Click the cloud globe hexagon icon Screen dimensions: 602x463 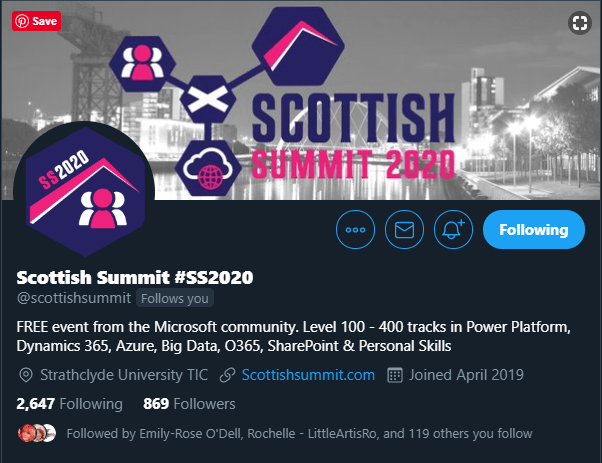pyautogui.click(x=208, y=169)
